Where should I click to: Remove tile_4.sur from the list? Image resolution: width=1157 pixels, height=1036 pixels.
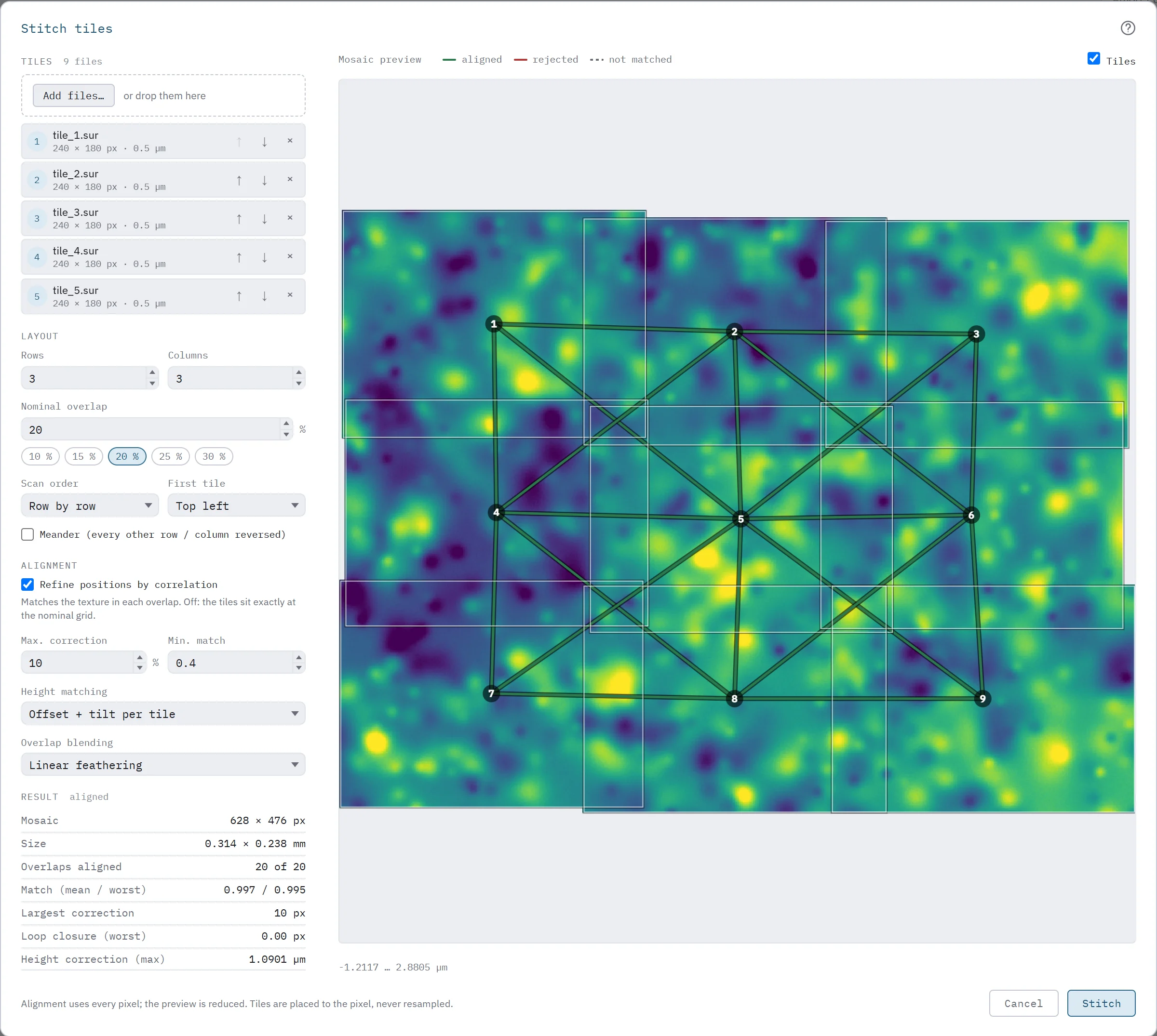pos(290,257)
